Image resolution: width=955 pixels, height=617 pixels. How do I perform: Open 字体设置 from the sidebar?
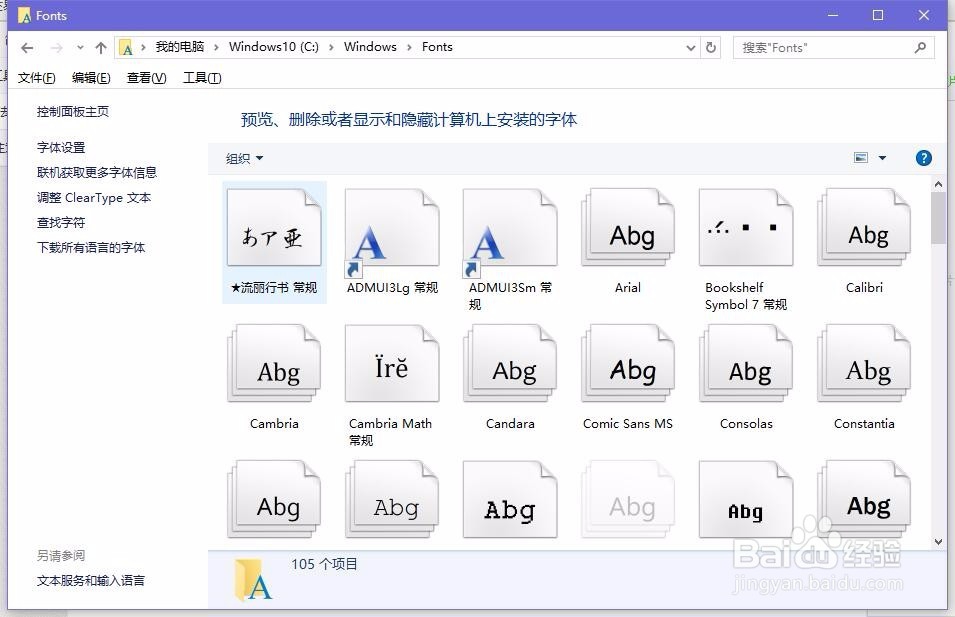[63, 147]
